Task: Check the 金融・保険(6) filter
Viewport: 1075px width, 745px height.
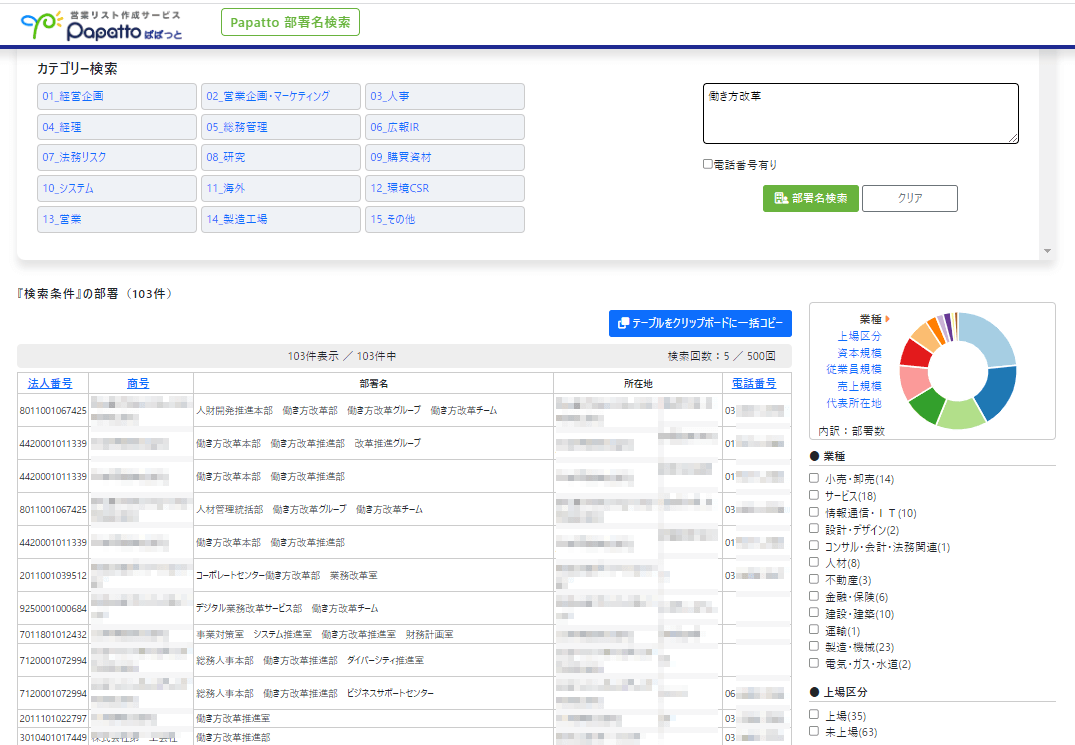Action: 814,596
